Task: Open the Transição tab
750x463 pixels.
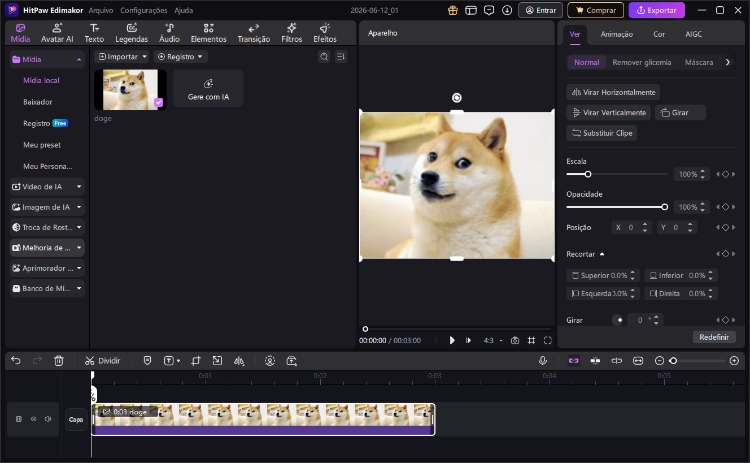Action: (254, 33)
